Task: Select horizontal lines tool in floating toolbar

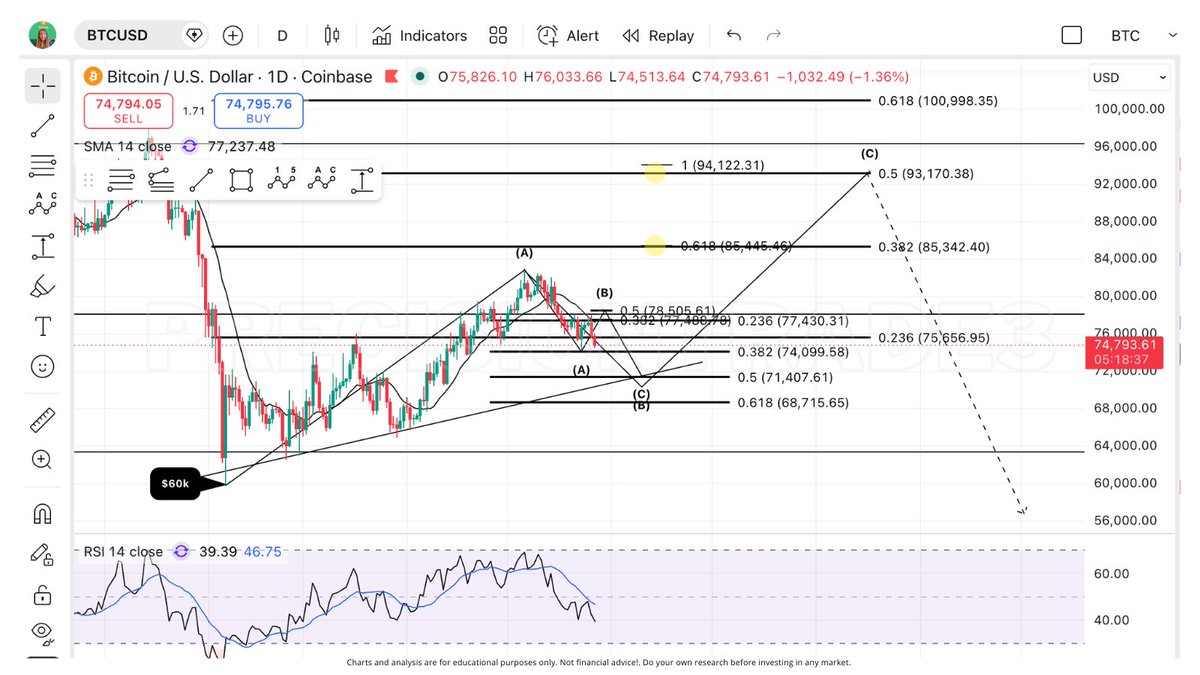Action: tap(121, 180)
